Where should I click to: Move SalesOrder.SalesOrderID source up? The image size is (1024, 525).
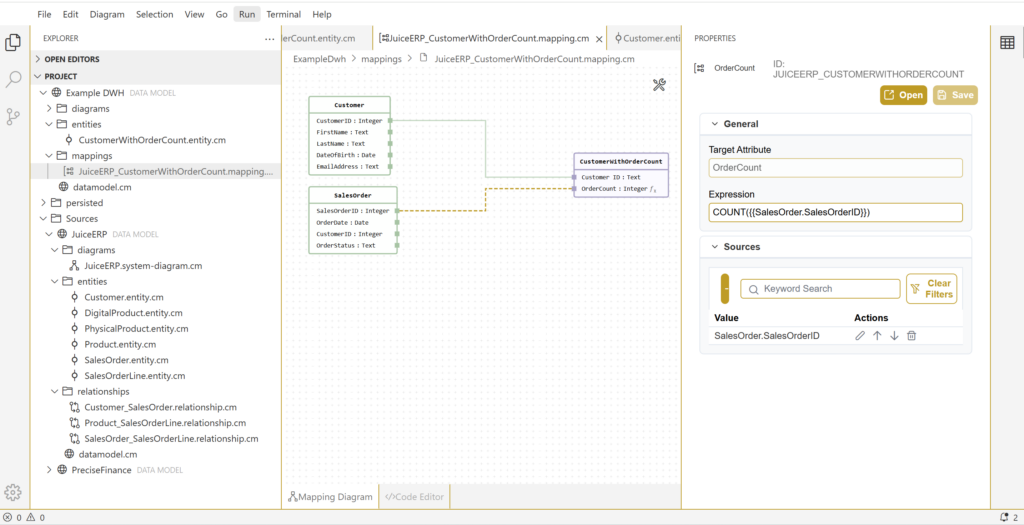click(877, 336)
